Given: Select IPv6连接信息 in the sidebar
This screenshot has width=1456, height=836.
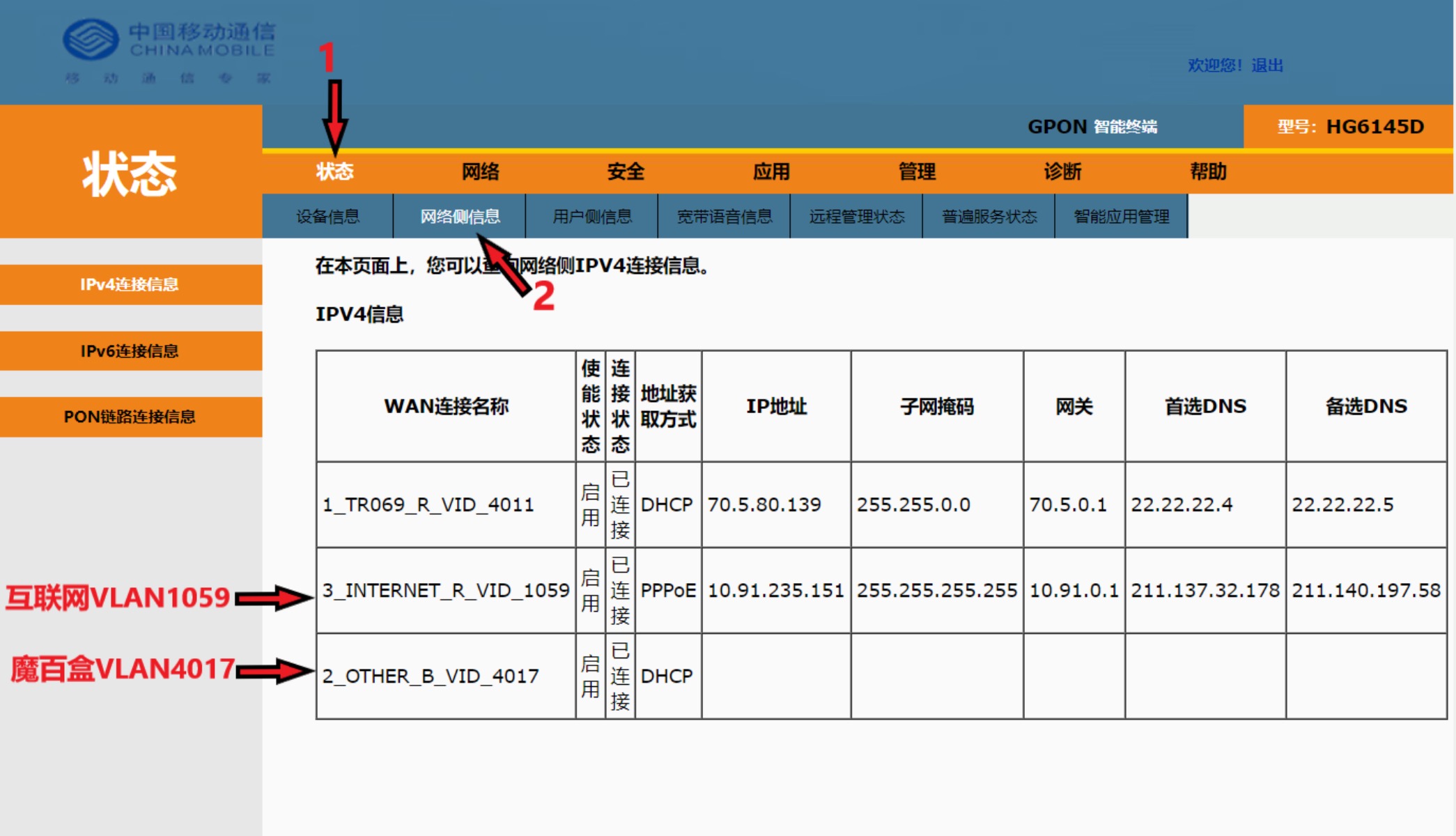Looking at the screenshot, I should 130,350.
